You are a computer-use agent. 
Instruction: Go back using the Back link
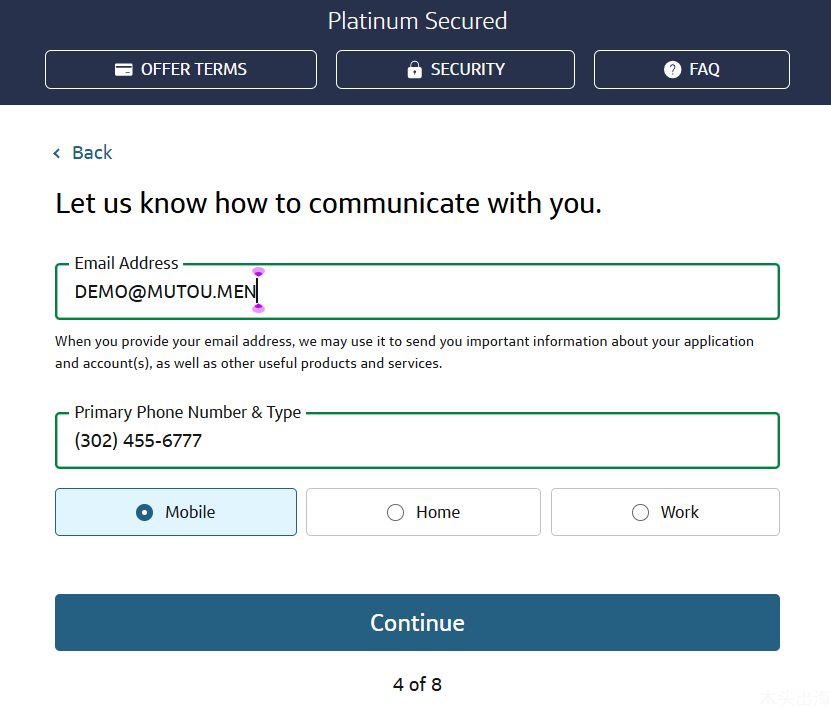tap(92, 153)
